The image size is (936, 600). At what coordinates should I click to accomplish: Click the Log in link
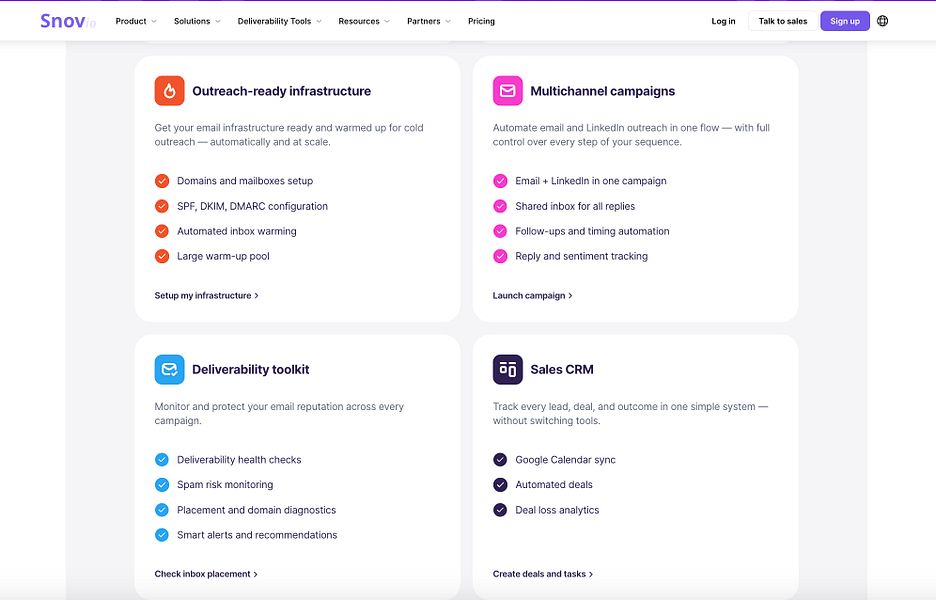point(723,21)
